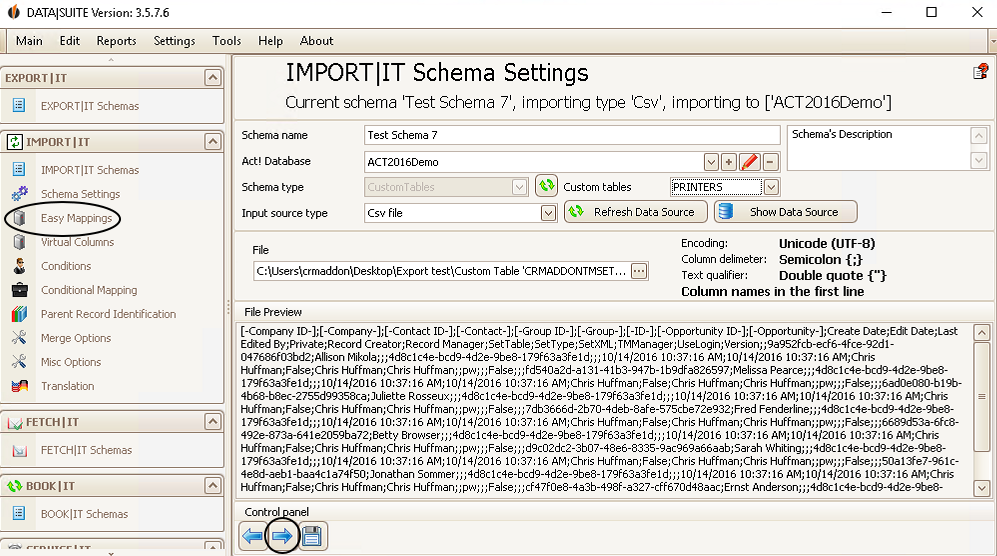Click the Schema Settings gears icon
997x556 pixels.
click(x=20, y=193)
